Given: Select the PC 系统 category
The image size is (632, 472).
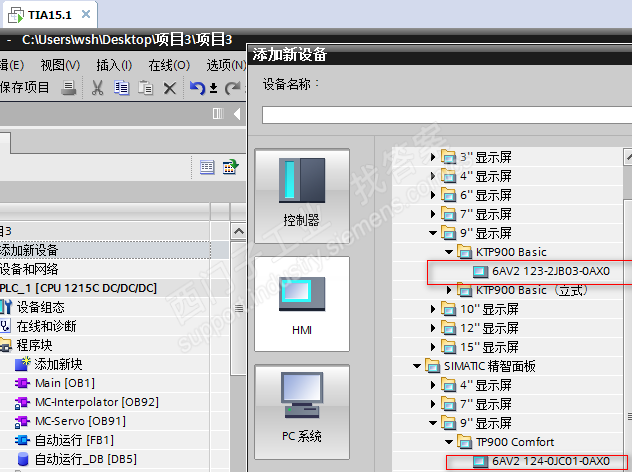Looking at the screenshot, I should [x=302, y=412].
